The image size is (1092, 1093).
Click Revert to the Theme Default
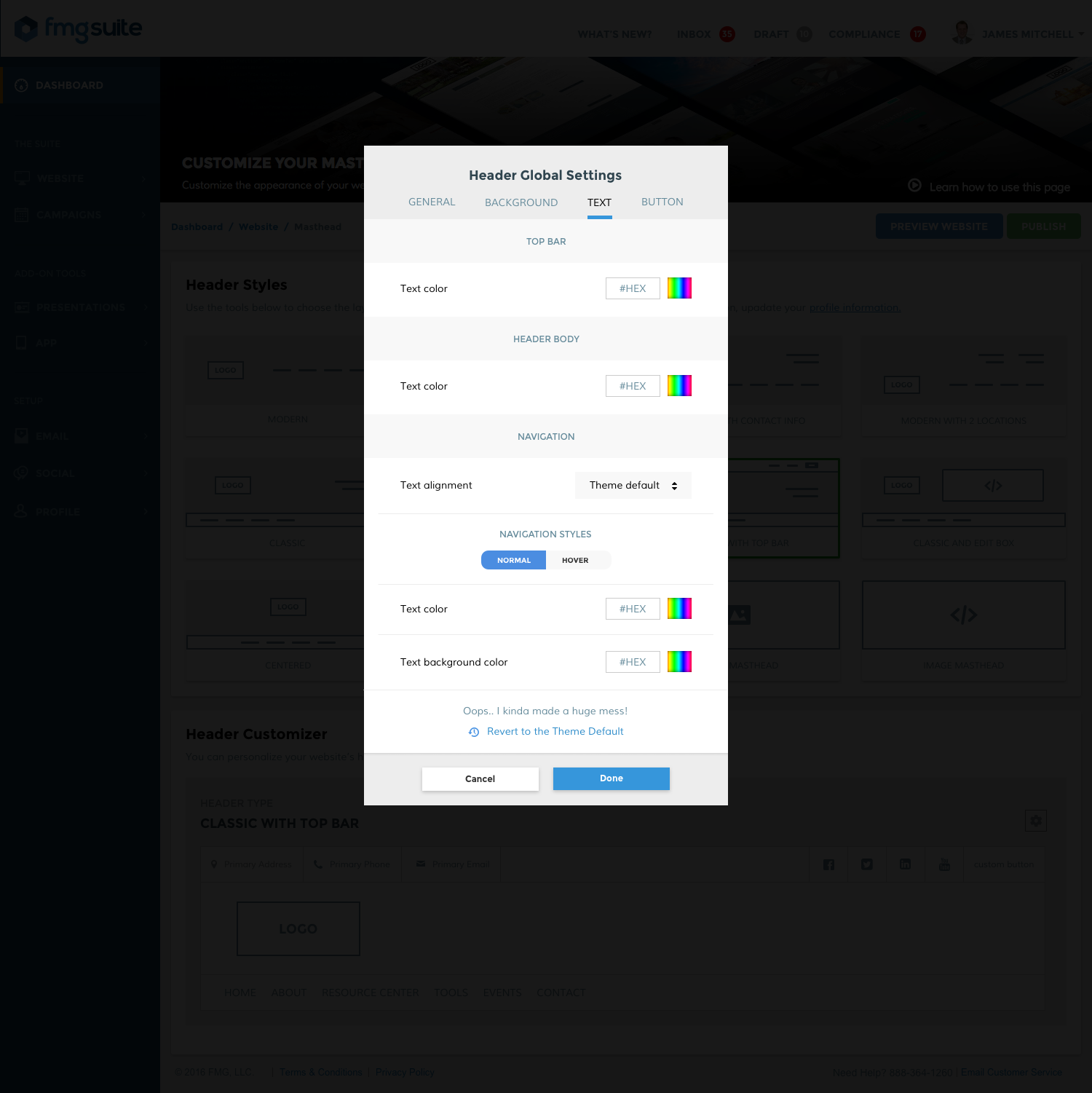pos(555,731)
